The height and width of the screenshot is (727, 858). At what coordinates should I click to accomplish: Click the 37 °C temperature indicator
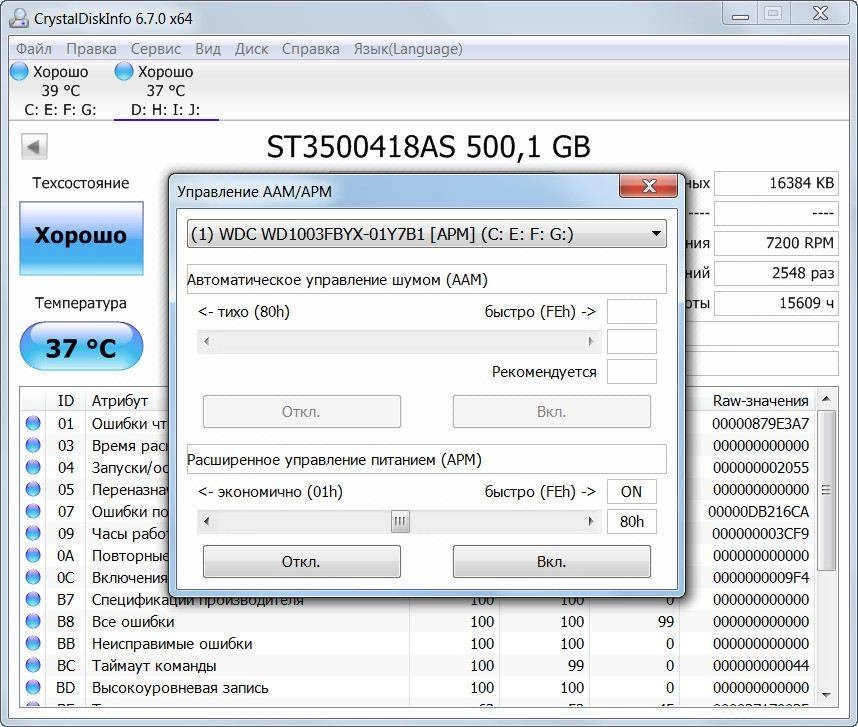pyautogui.click(x=82, y=347)
